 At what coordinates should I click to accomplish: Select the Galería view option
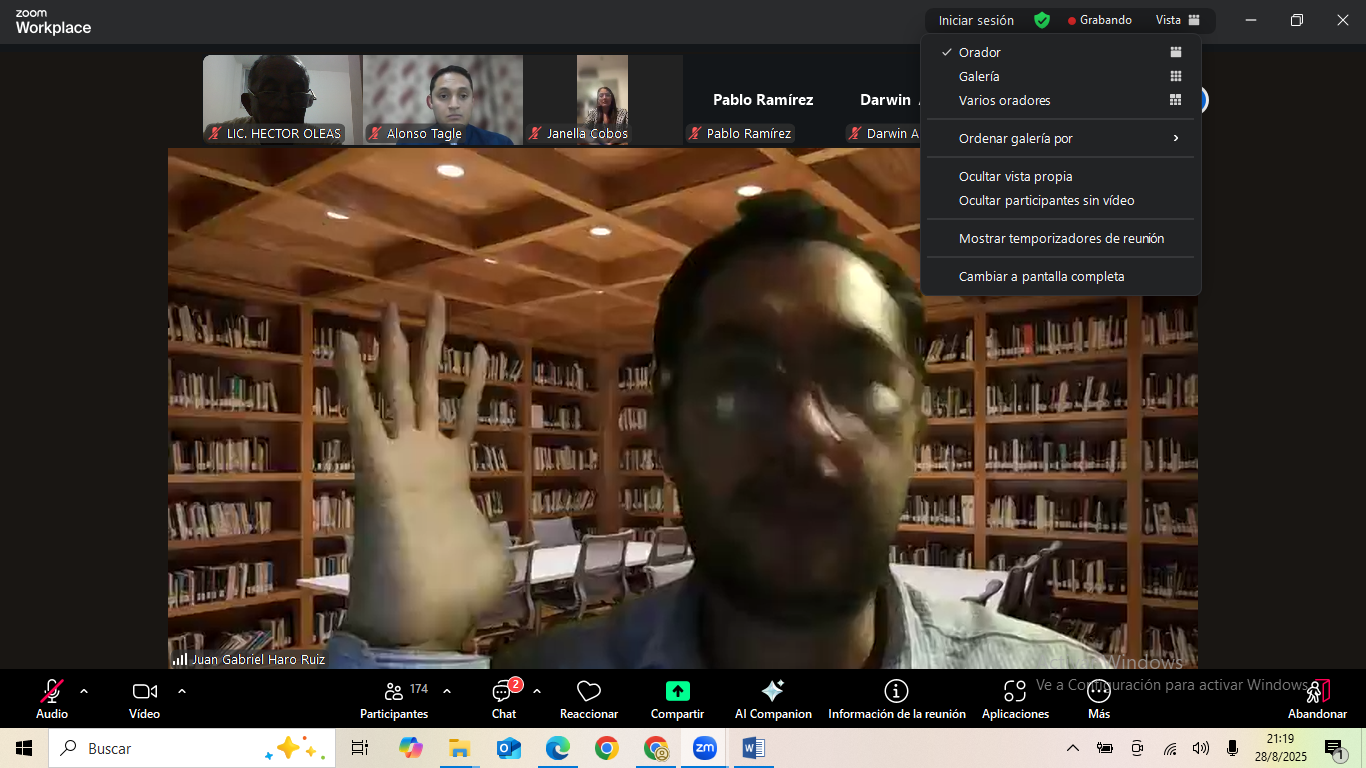(979, 77)
